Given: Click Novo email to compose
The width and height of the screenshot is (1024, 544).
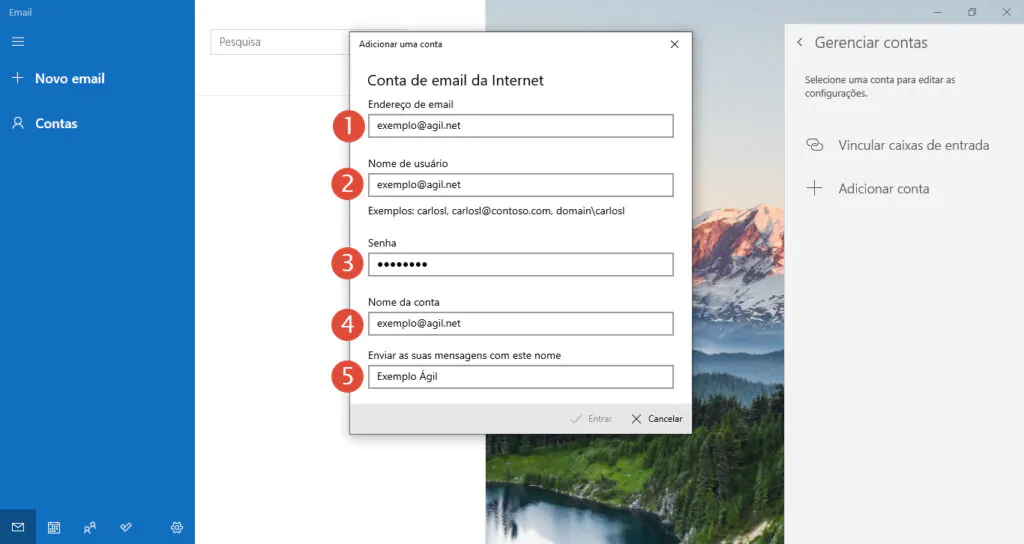Looking at the screenshot, I should [x=70, y=78].
